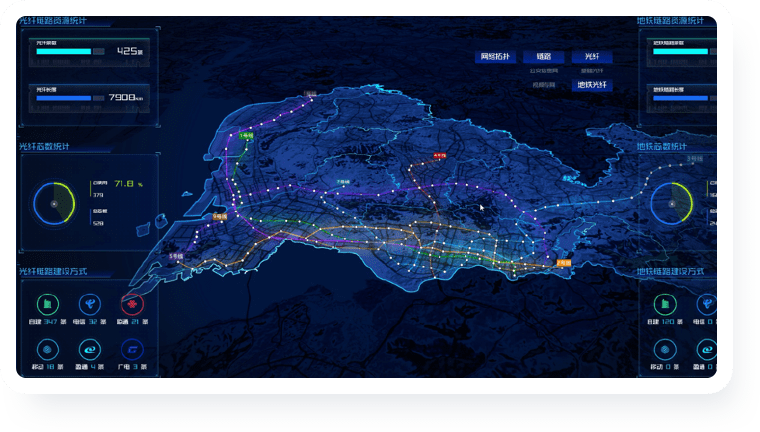Click the 地铁链路建设方式 panel title
The image size is (760, 432).
tap(670, 271)
